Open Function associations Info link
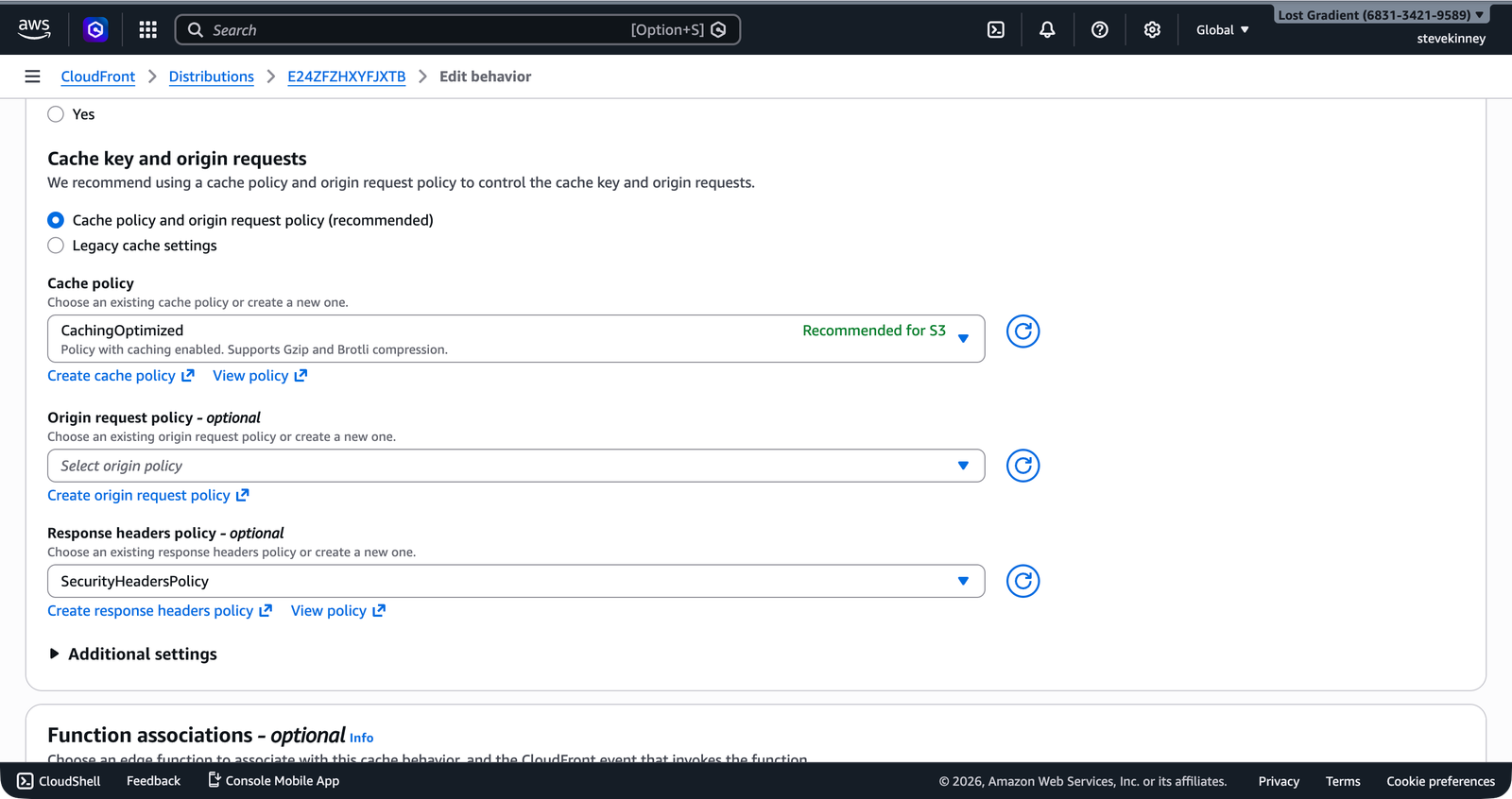The height and width of the screenshot is (799, 1512). click(362, 738)
